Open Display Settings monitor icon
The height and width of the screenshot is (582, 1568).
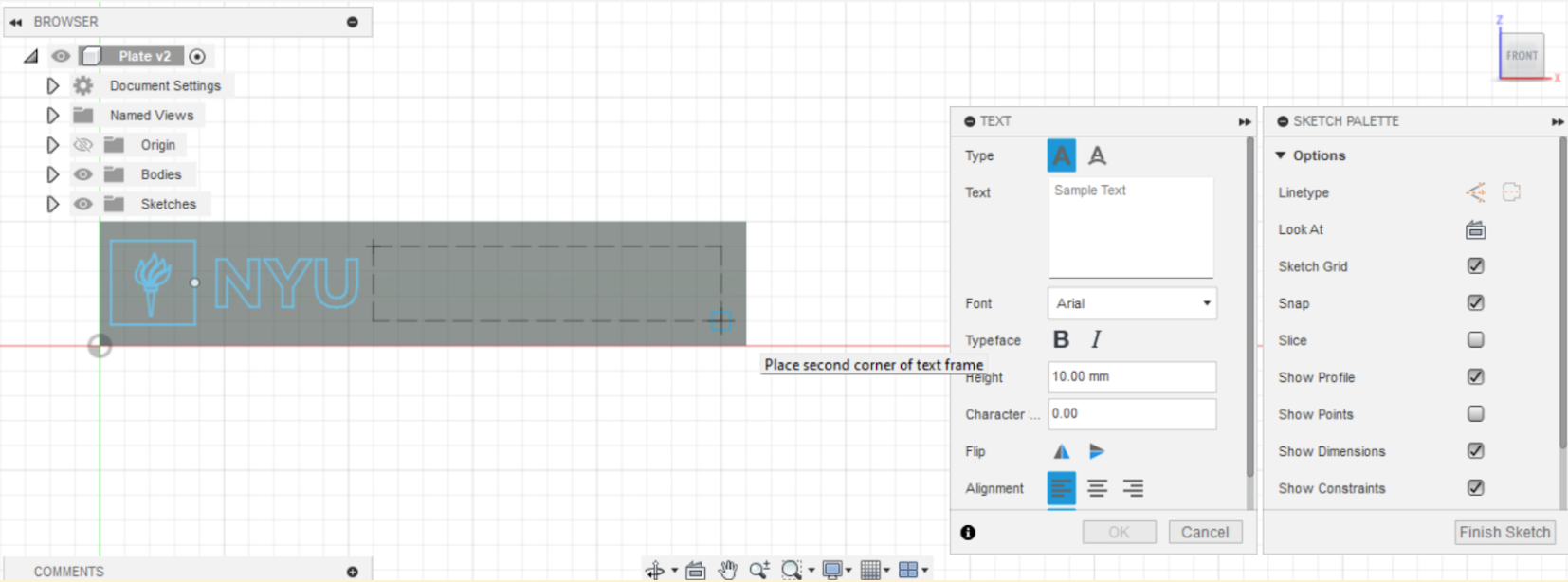point(831,570)
